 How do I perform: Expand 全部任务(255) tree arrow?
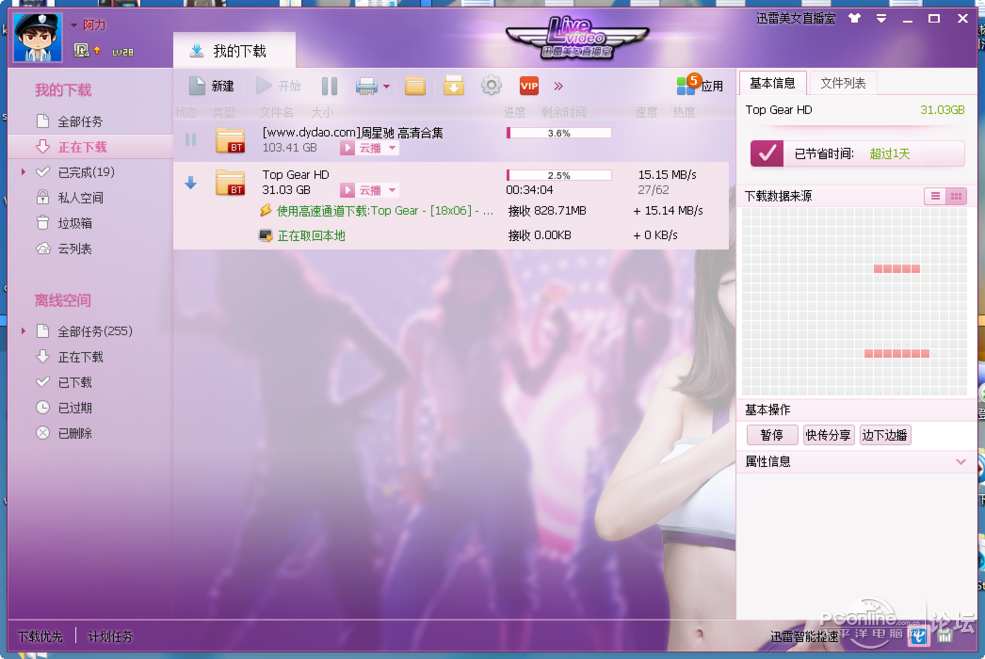(x=23, y=330)
